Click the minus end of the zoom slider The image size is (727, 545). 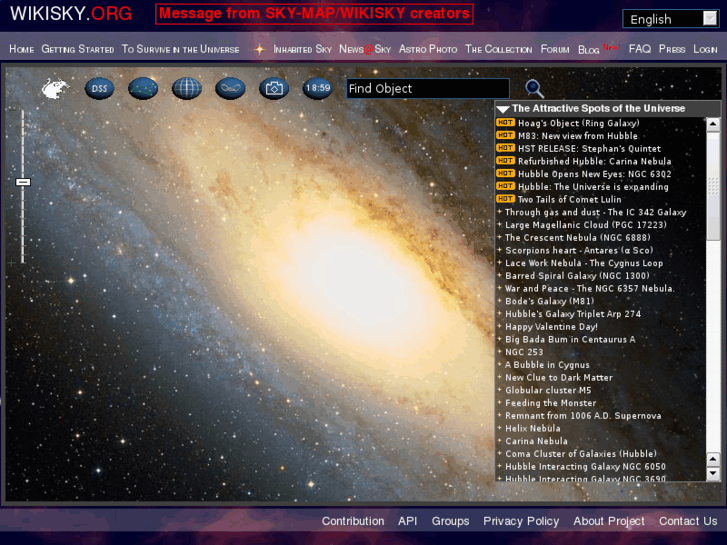point(12,110)
